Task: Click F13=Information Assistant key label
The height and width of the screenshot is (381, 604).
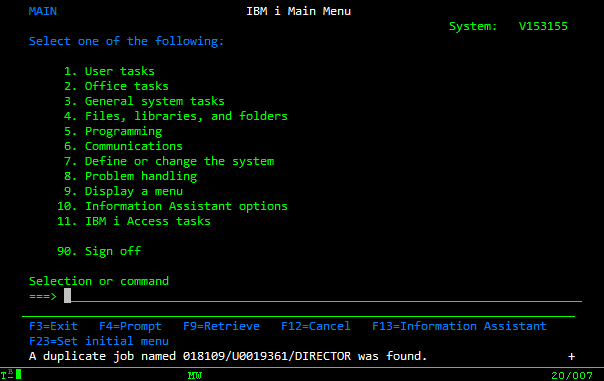Action: tap(459, 326)
